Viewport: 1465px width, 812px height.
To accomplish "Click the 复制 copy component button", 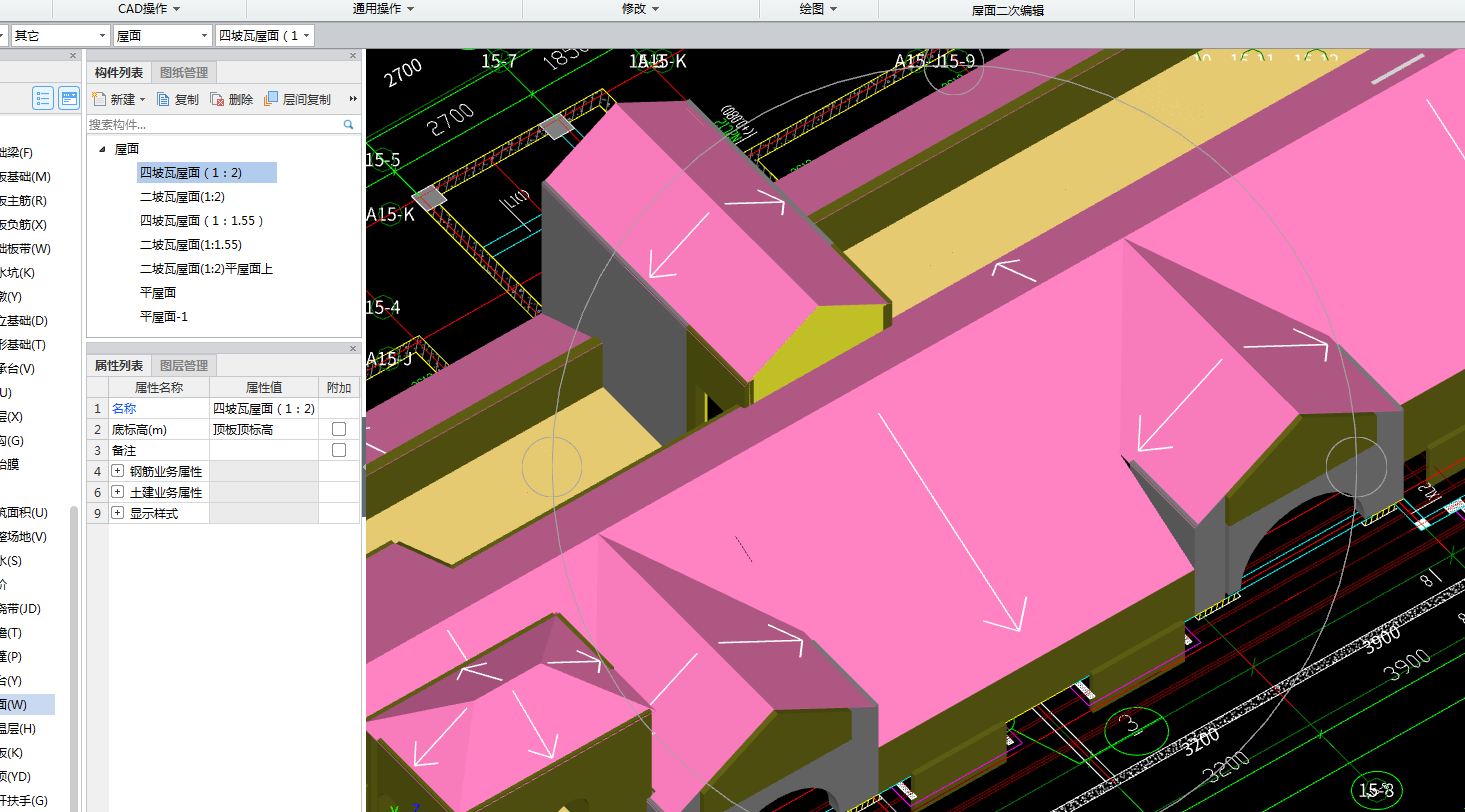I will (x=178, y=99).
